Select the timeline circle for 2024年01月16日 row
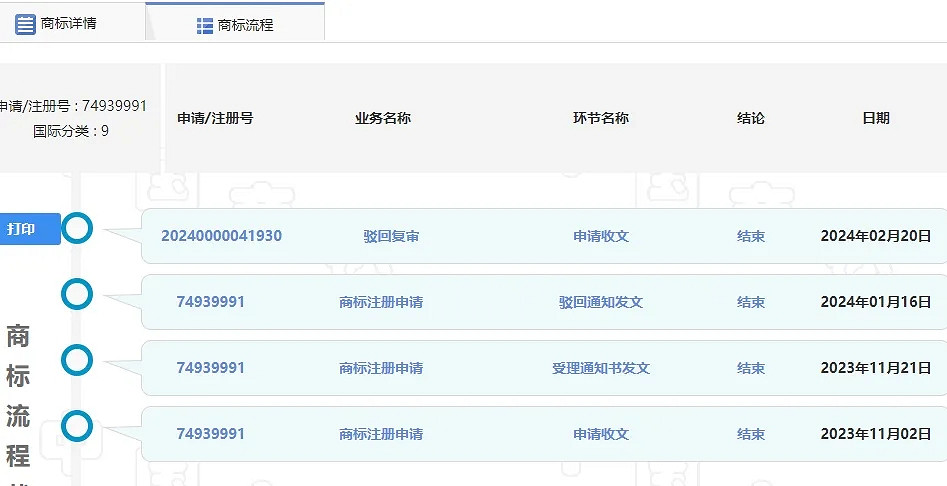This screenshot has width=947, height=486. [77, 294]
